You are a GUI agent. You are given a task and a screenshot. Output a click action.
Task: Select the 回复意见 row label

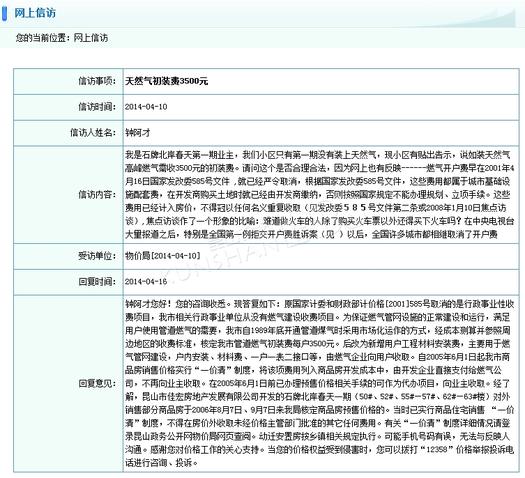click(97, 383)
